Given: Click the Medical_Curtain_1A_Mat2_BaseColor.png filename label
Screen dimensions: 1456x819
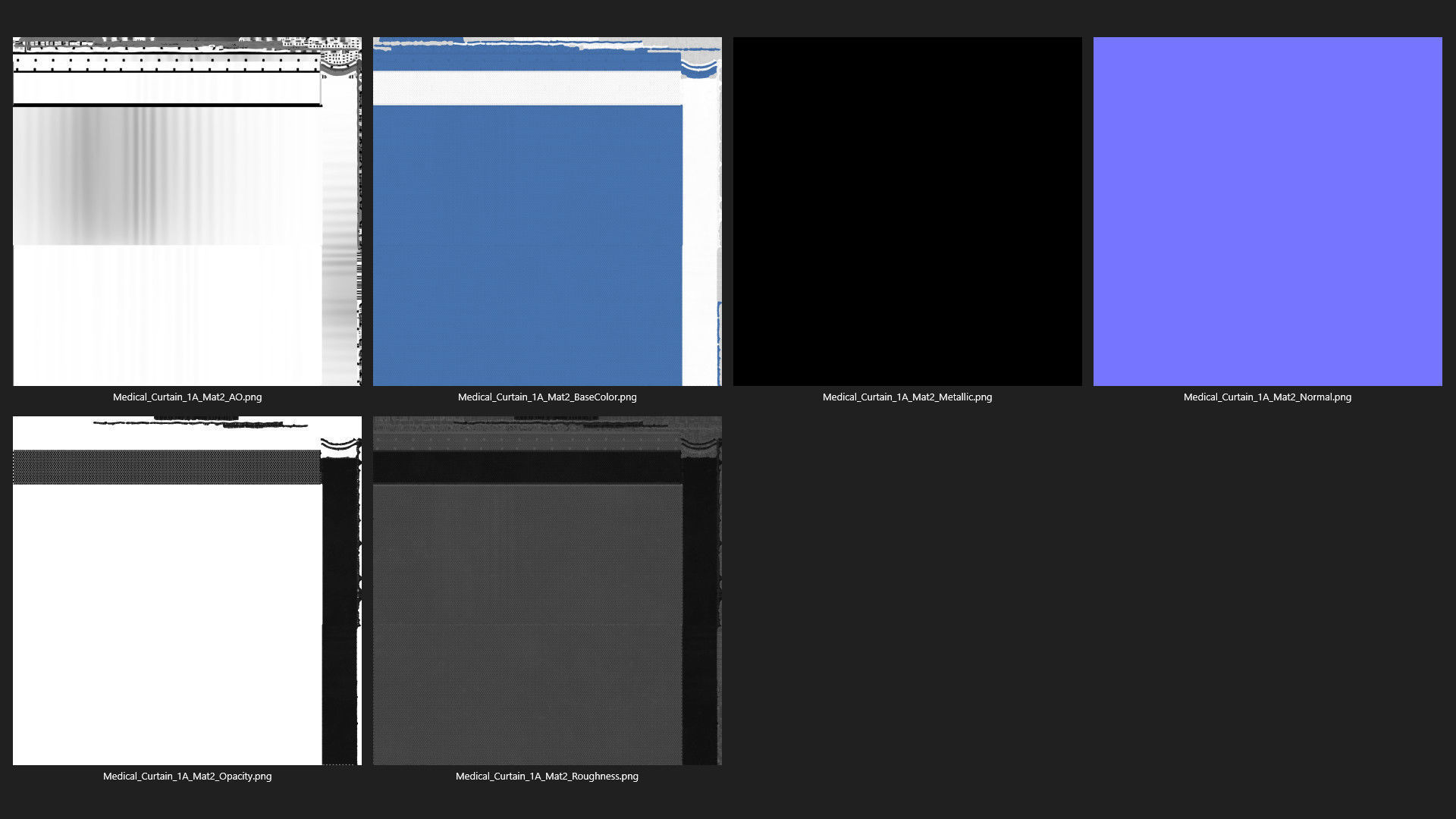Looking at the screenshot, I should tap(547, 397).
